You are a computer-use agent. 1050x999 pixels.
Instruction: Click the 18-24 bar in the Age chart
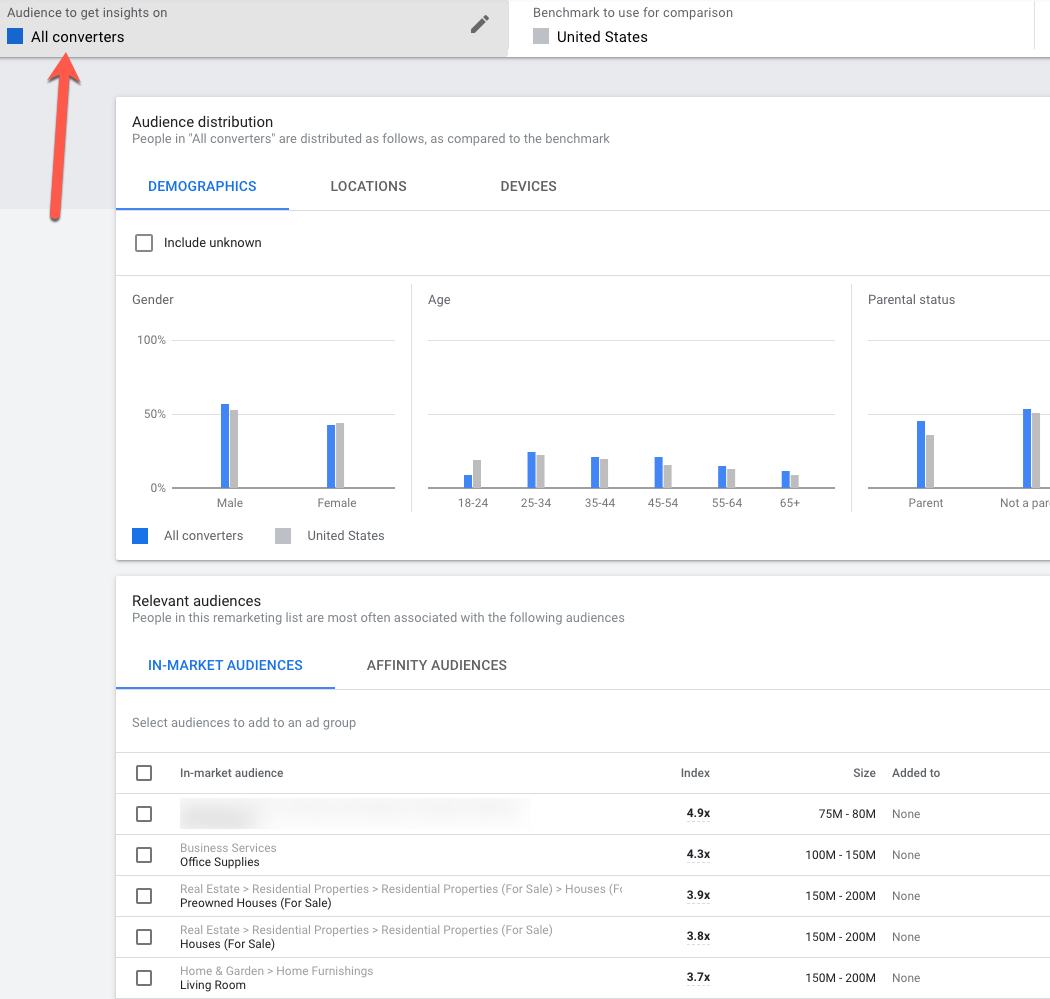(x=468, y=482)
